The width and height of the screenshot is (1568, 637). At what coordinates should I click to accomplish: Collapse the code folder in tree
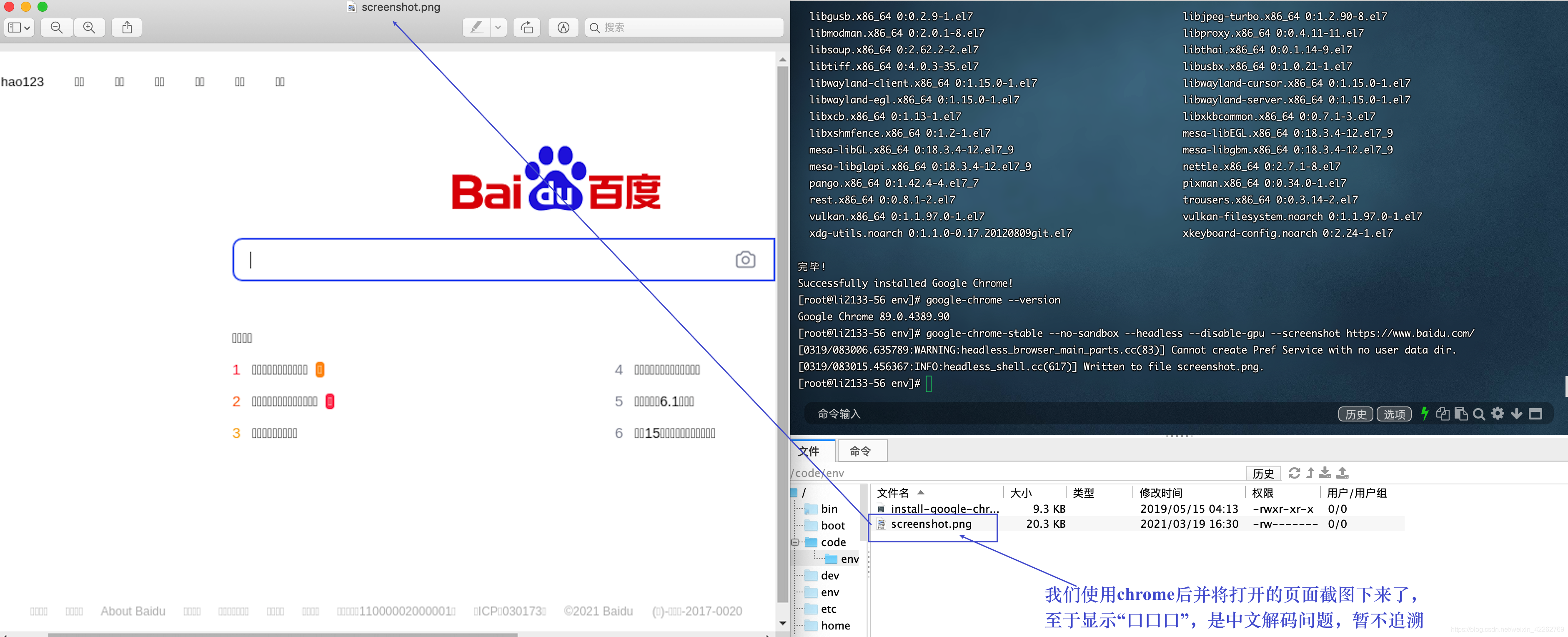795,542
